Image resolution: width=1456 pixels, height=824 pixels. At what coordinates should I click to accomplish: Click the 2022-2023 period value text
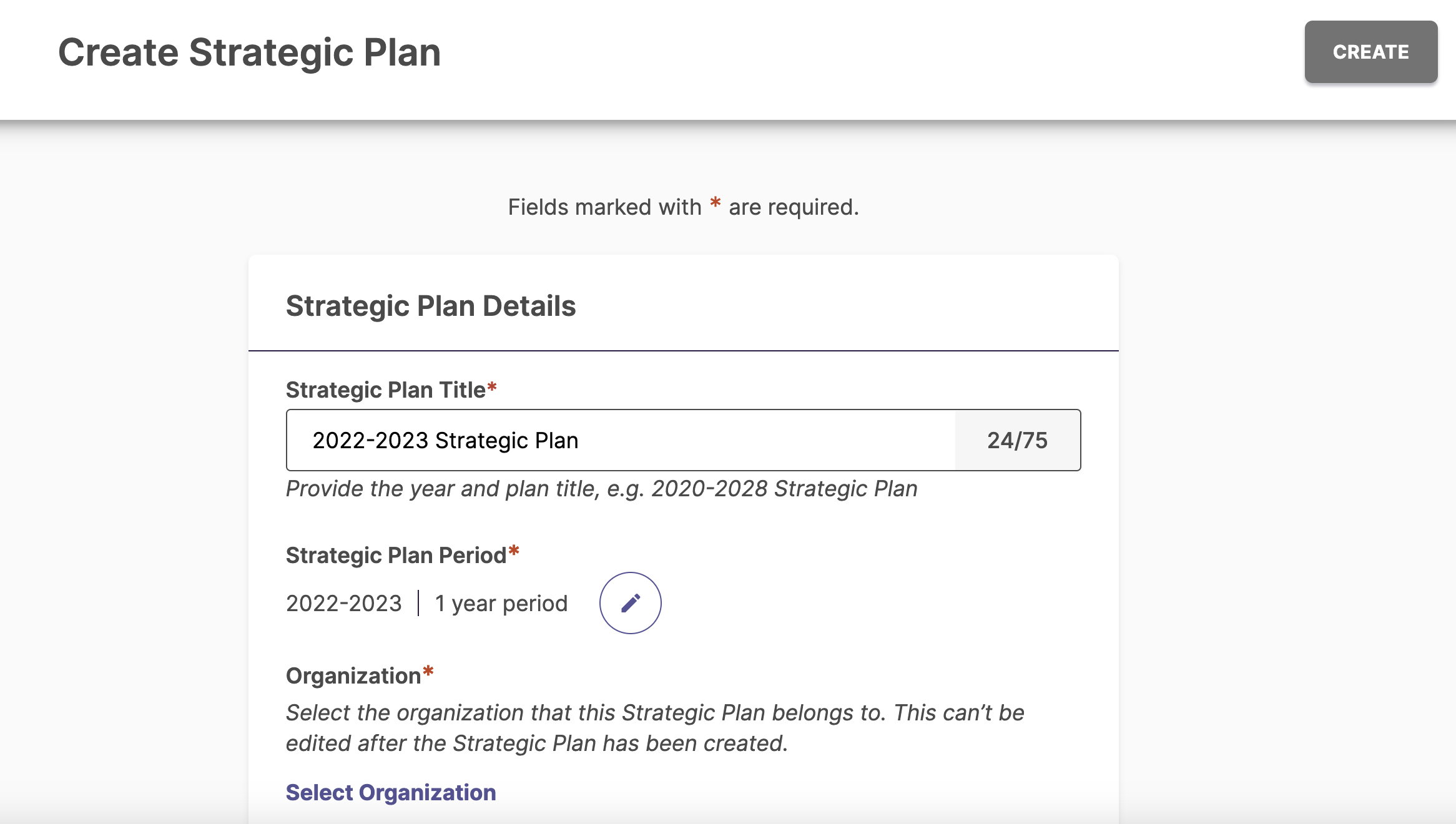click(344, 604)
